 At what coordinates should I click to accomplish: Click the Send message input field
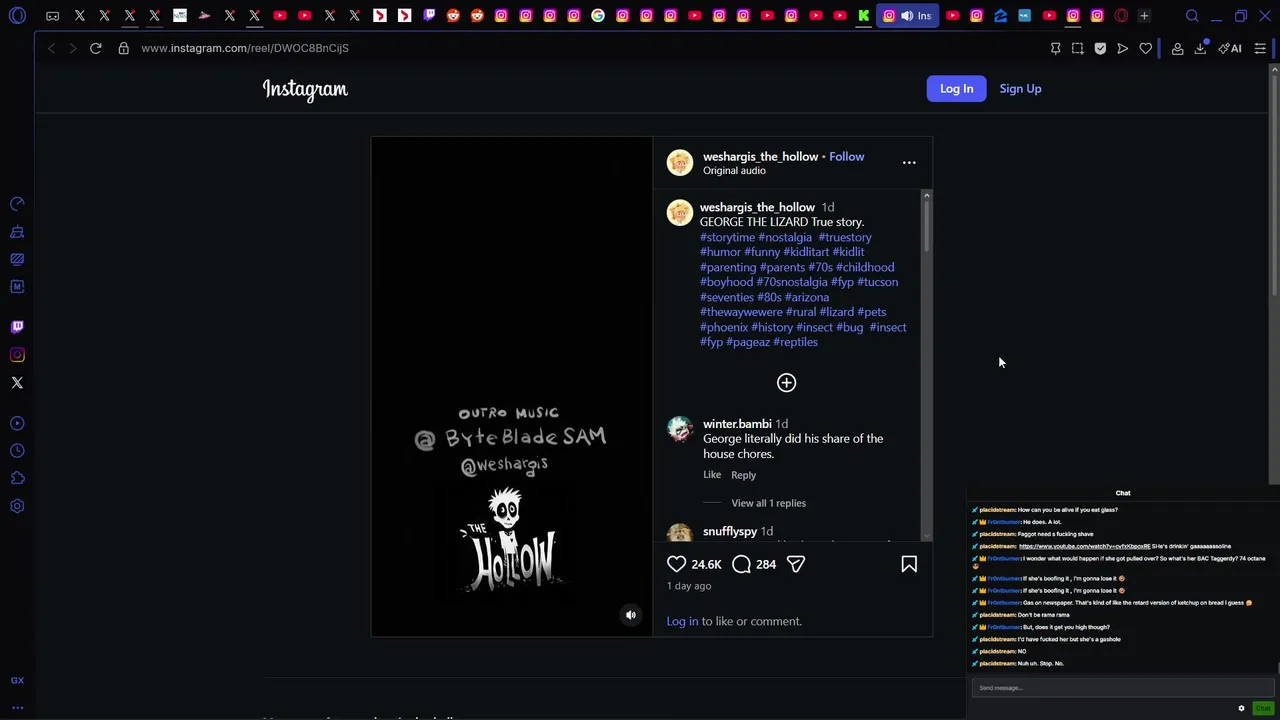[1122, 688]
